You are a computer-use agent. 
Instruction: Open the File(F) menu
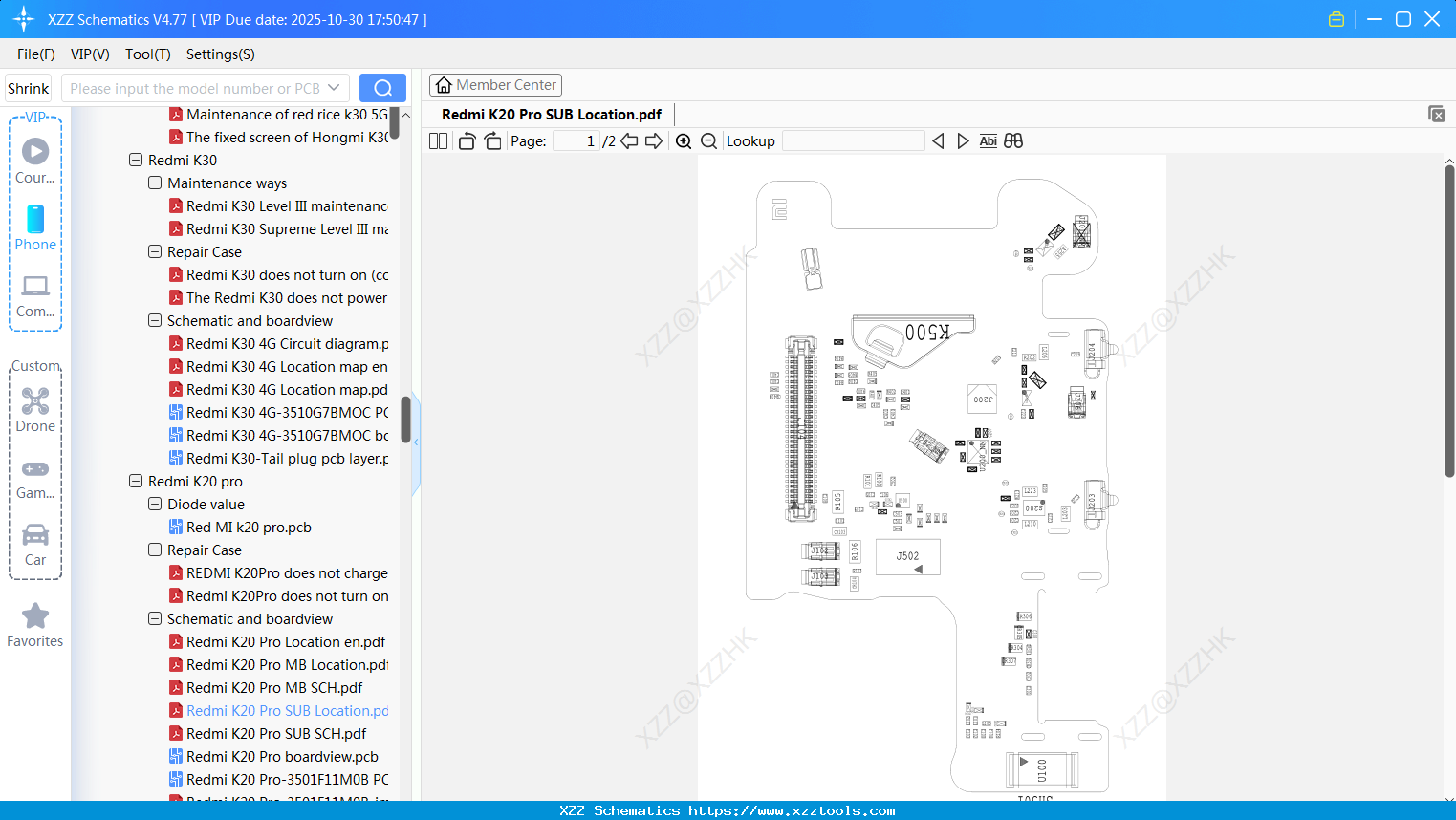point(36,54)
